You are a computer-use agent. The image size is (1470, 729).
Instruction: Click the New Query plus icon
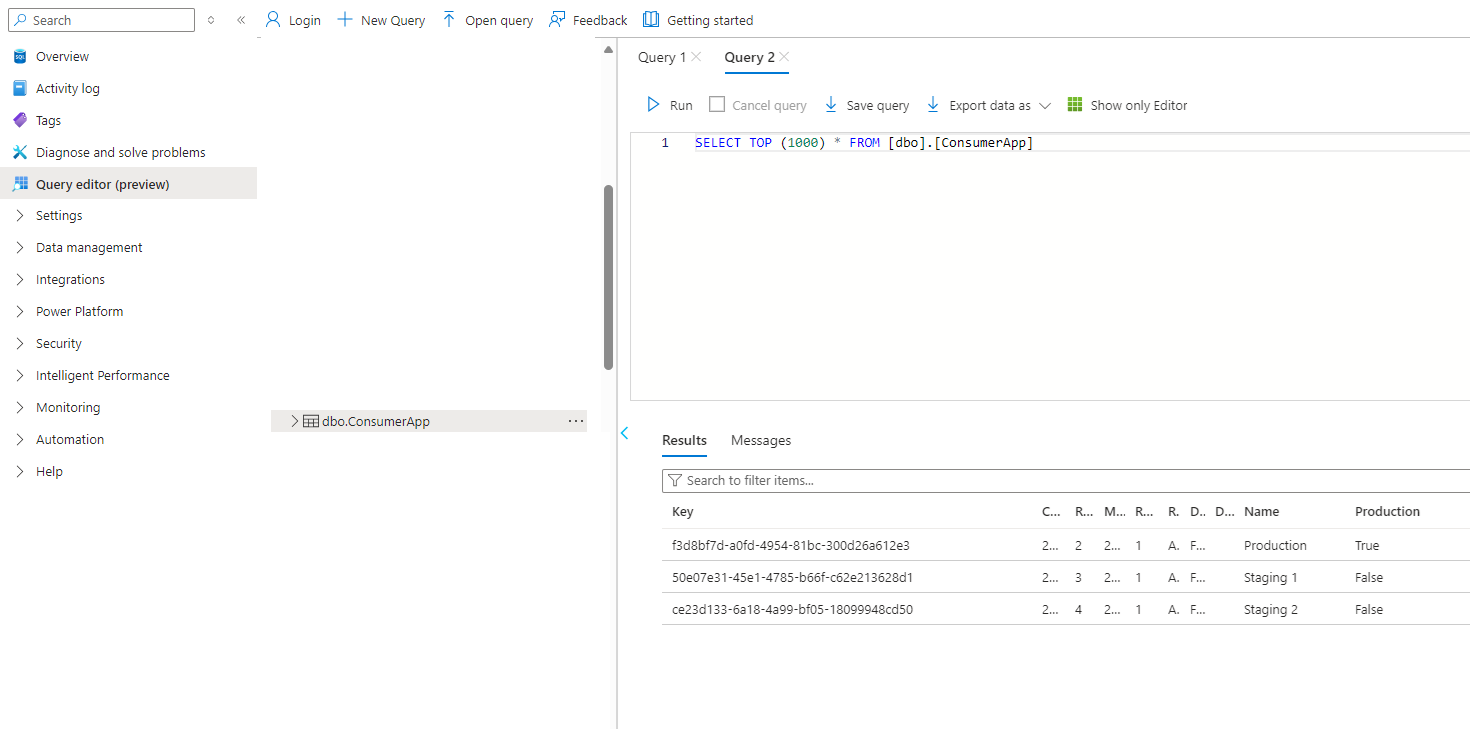345,20
